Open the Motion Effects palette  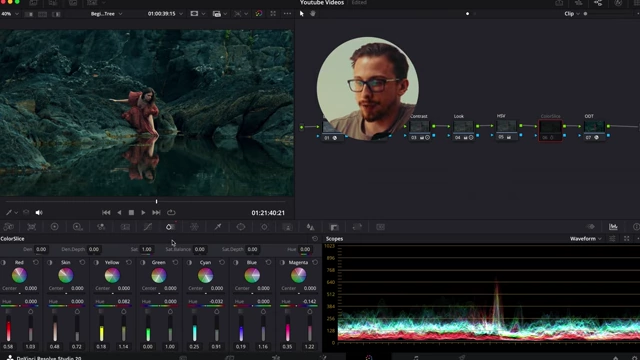125,227
